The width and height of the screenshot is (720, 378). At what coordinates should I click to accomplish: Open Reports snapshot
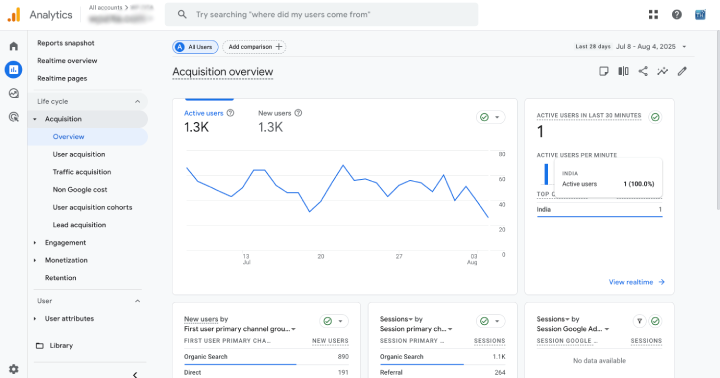coord(66,43)
